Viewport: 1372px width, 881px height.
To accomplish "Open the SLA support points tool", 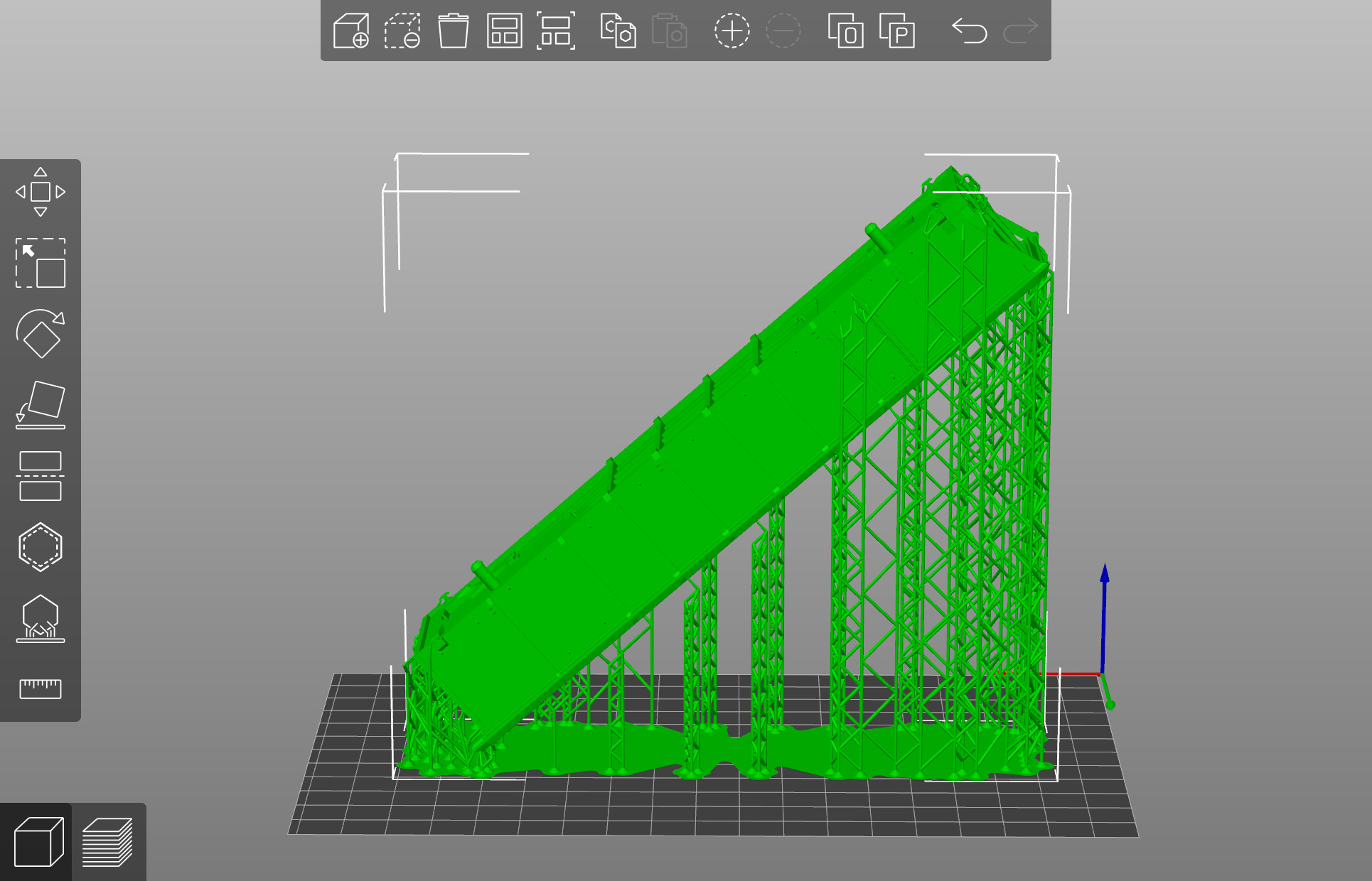I will (41, 618).
